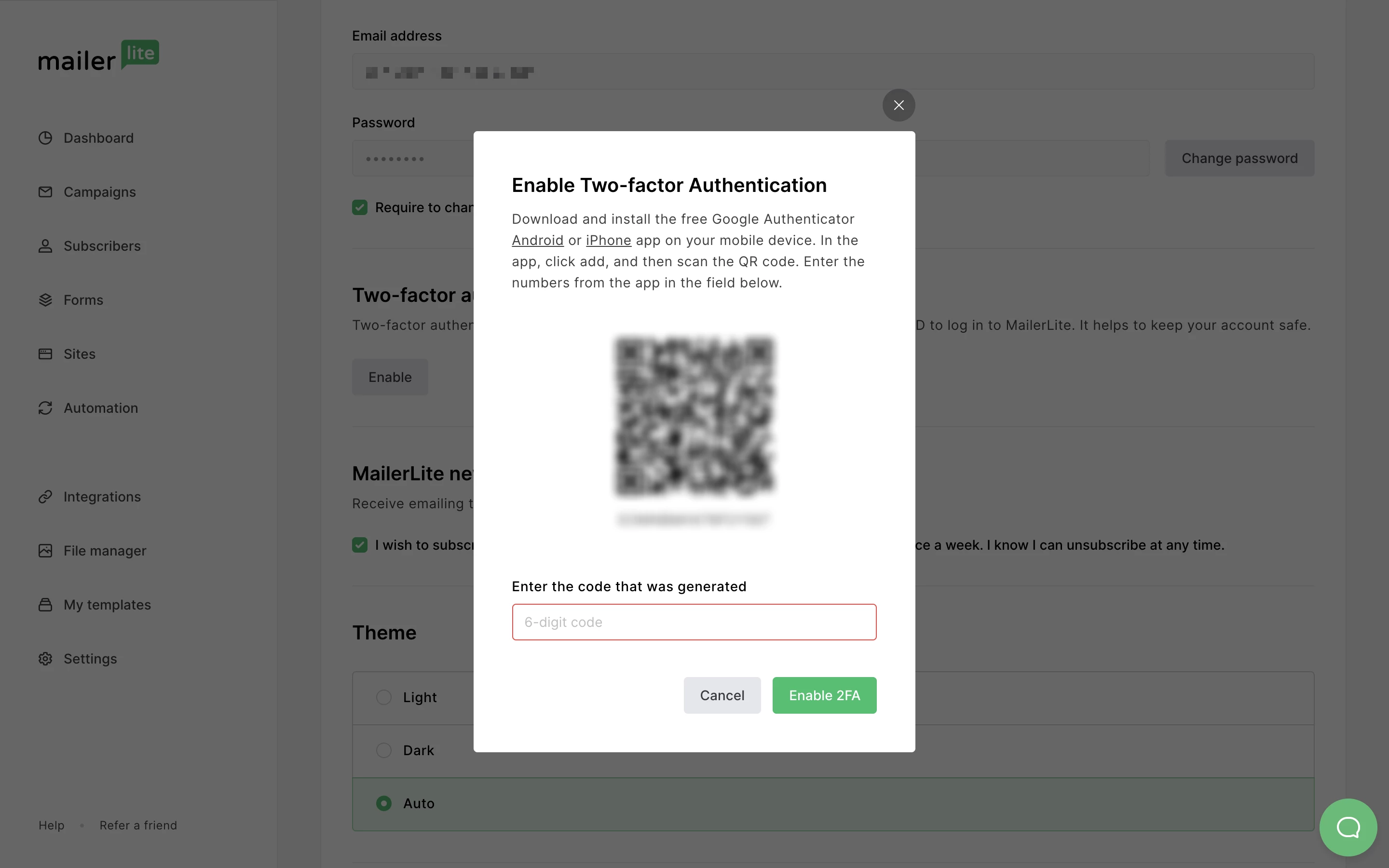Image resolution: width=1389 pixels, height=868 pixels.
Task: Open the live chat bubble widget
Action: (1348, 827)
